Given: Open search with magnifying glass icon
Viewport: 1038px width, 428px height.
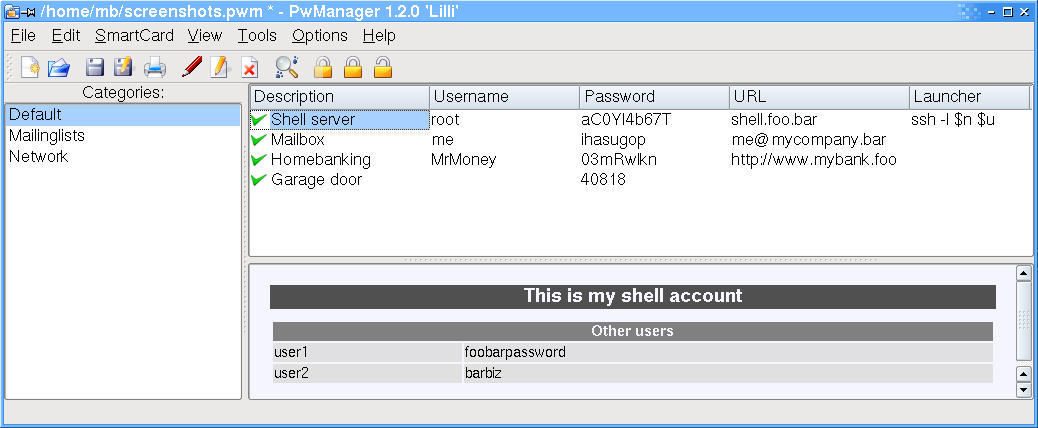Looking at the screenshot, I should click(287, 67).
